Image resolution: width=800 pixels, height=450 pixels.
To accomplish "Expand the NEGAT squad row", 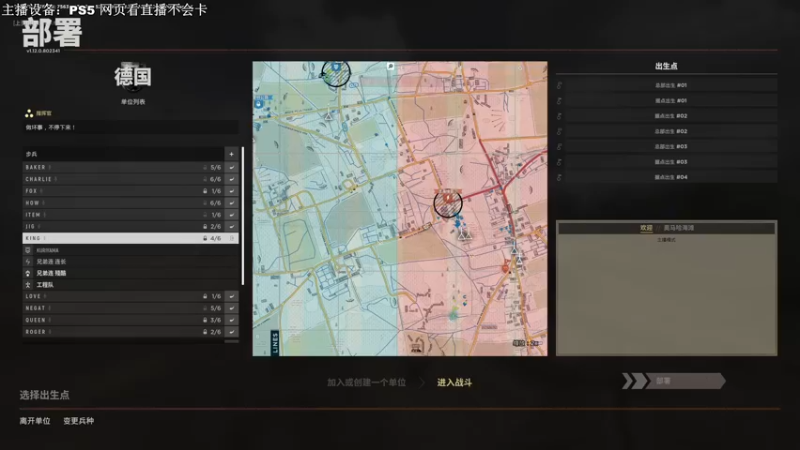I will pos(123,308).
